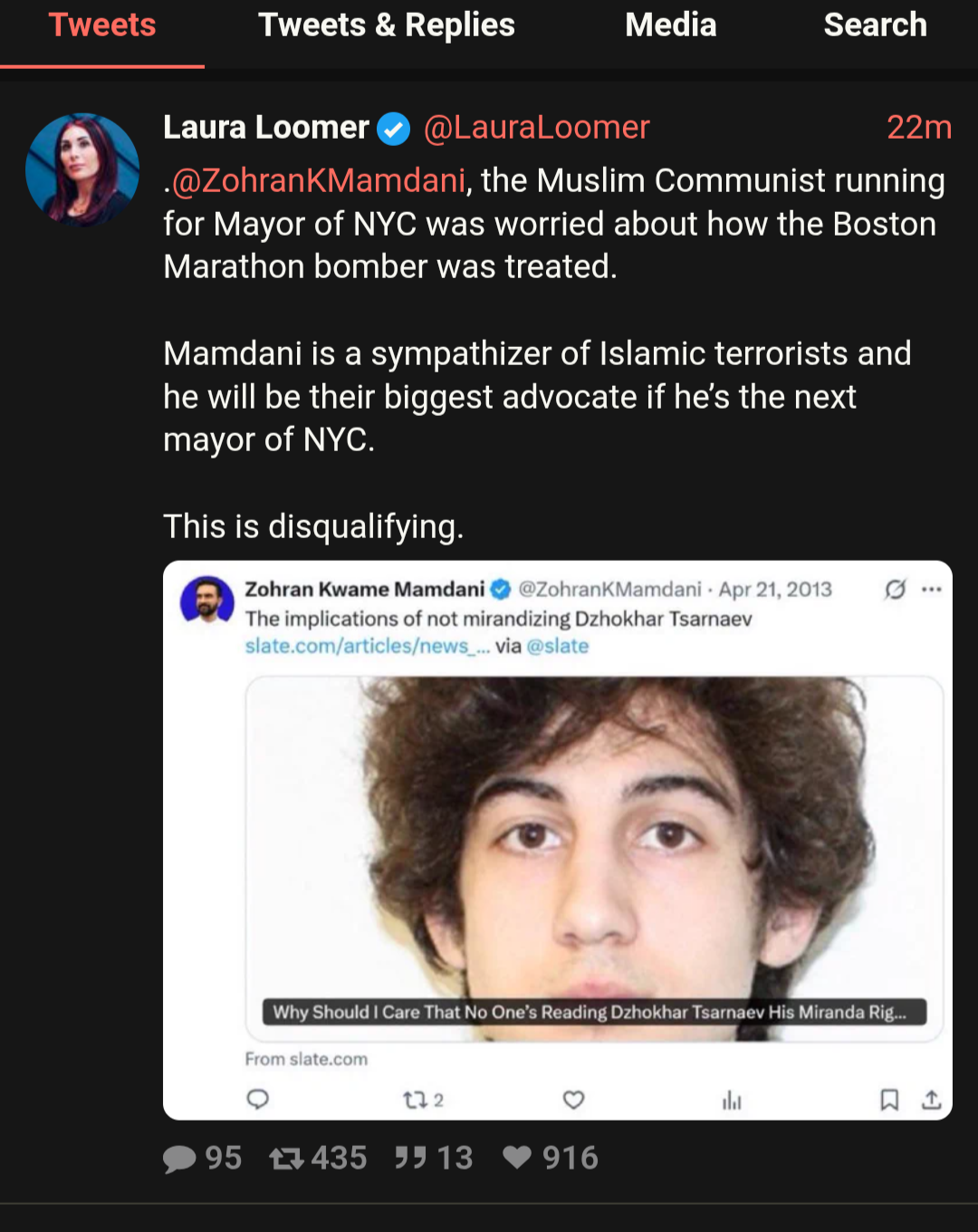The image size is (978, 1232).
Task: Tap the heart icon in the embedded tweet
Action: tap(573, 1100)
